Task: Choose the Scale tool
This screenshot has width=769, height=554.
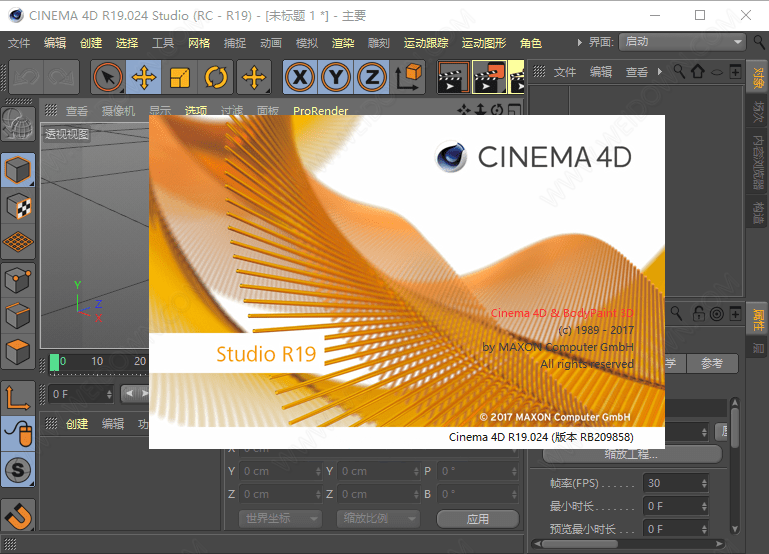Action: (x=180, y=77)
